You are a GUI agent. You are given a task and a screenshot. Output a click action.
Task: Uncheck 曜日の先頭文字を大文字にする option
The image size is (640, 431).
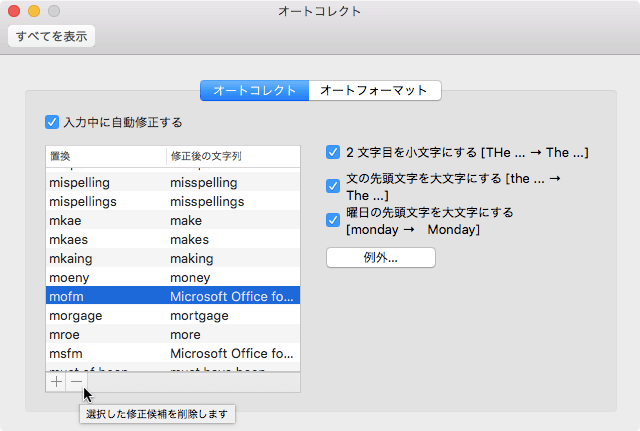[333, 220]
